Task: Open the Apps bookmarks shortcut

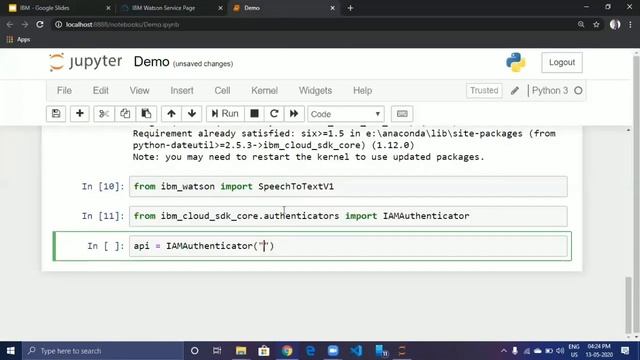Action: click(x=18, y=40)
